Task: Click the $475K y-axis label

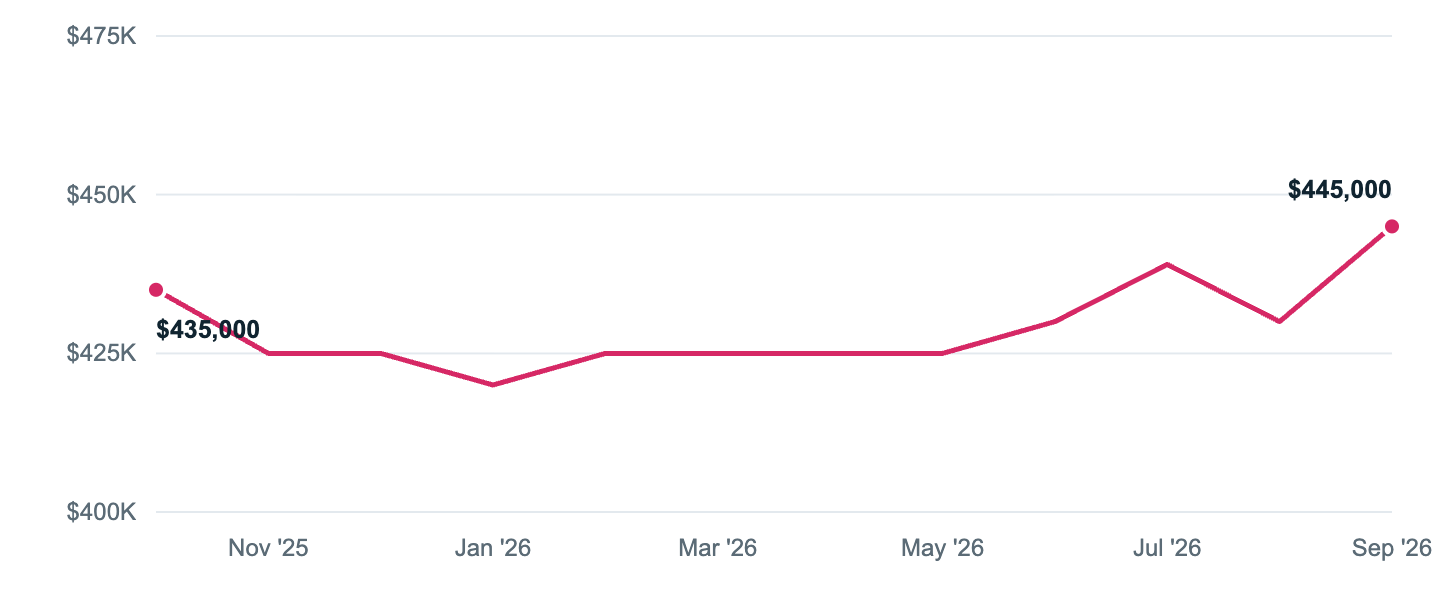Action: pyautogui.click(x=101, y=36)
